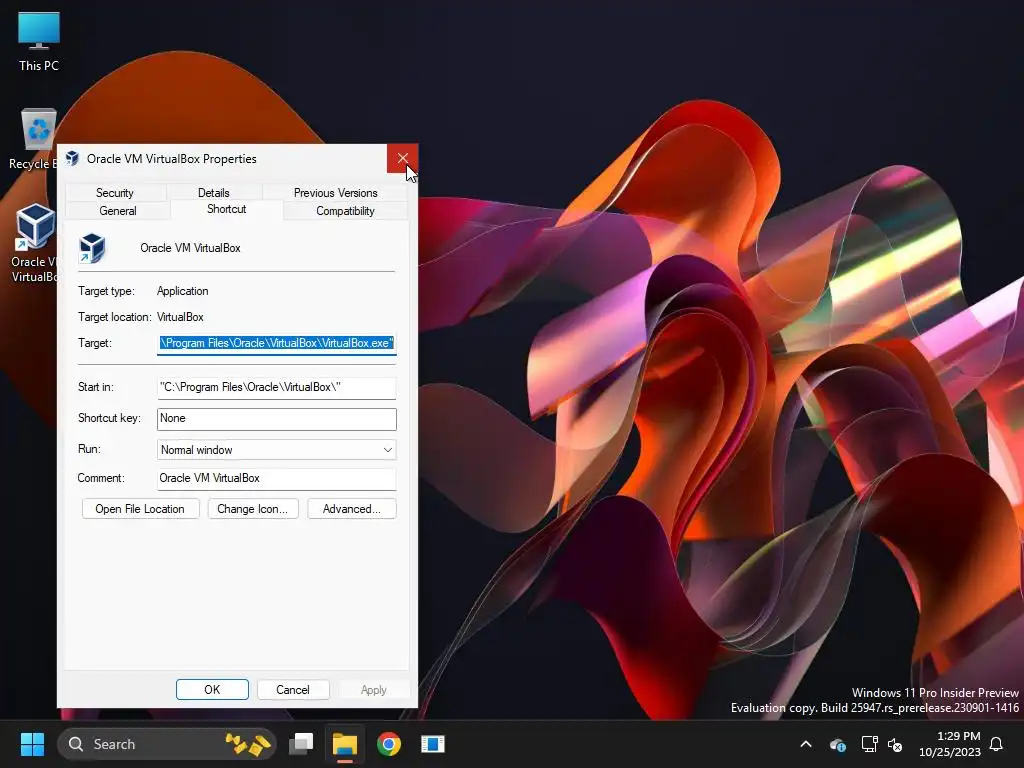Screen dimensions: 1024x768
Task: Open the blue window app on the taskbar
Action: [432, 744]
